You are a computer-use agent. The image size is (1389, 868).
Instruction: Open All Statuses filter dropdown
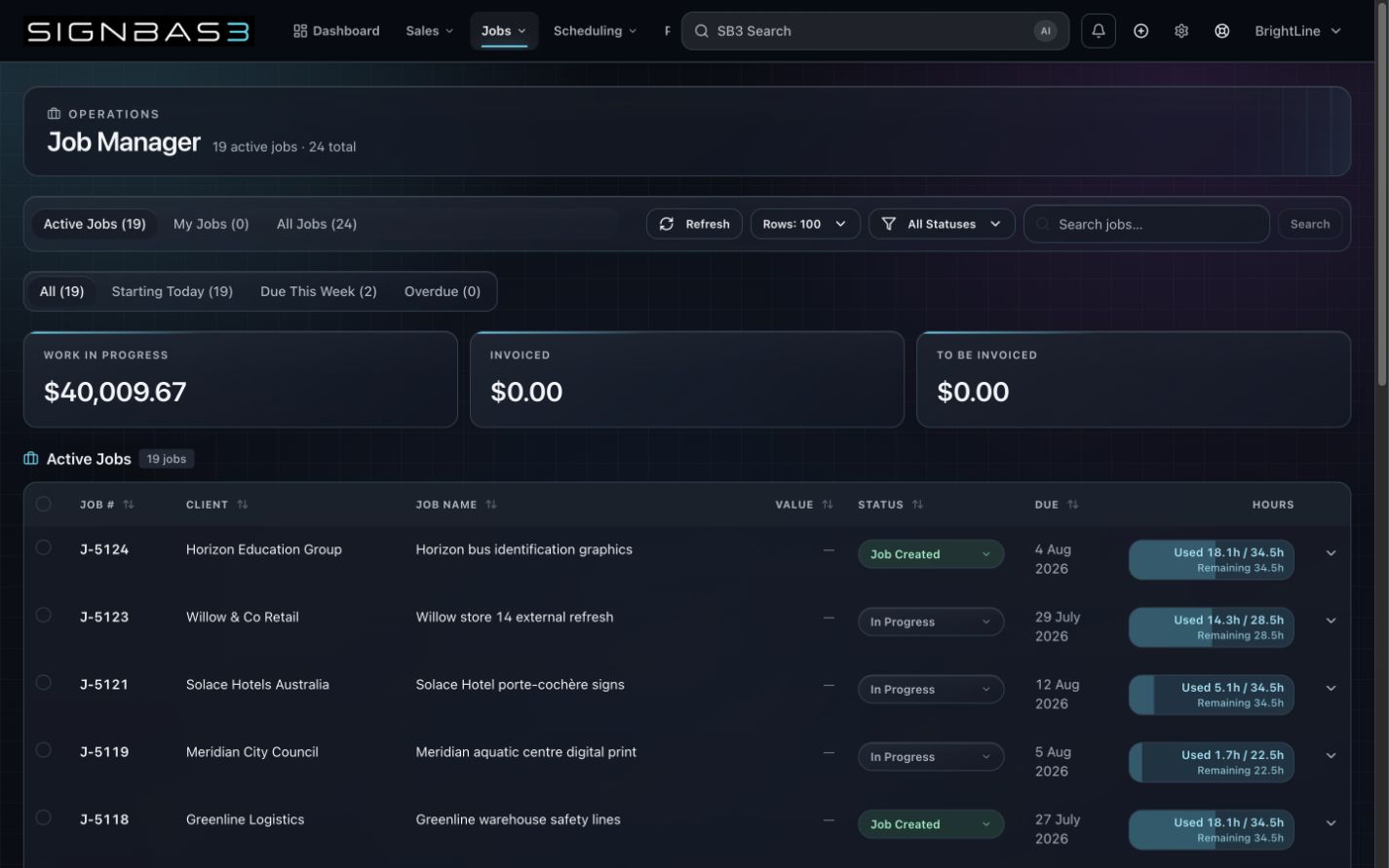tap(942, 224)
